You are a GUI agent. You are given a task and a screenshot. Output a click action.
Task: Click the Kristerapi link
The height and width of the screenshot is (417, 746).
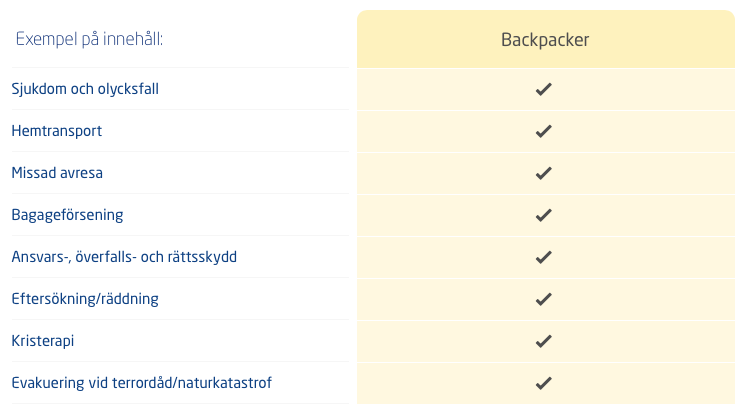point(43,341)
